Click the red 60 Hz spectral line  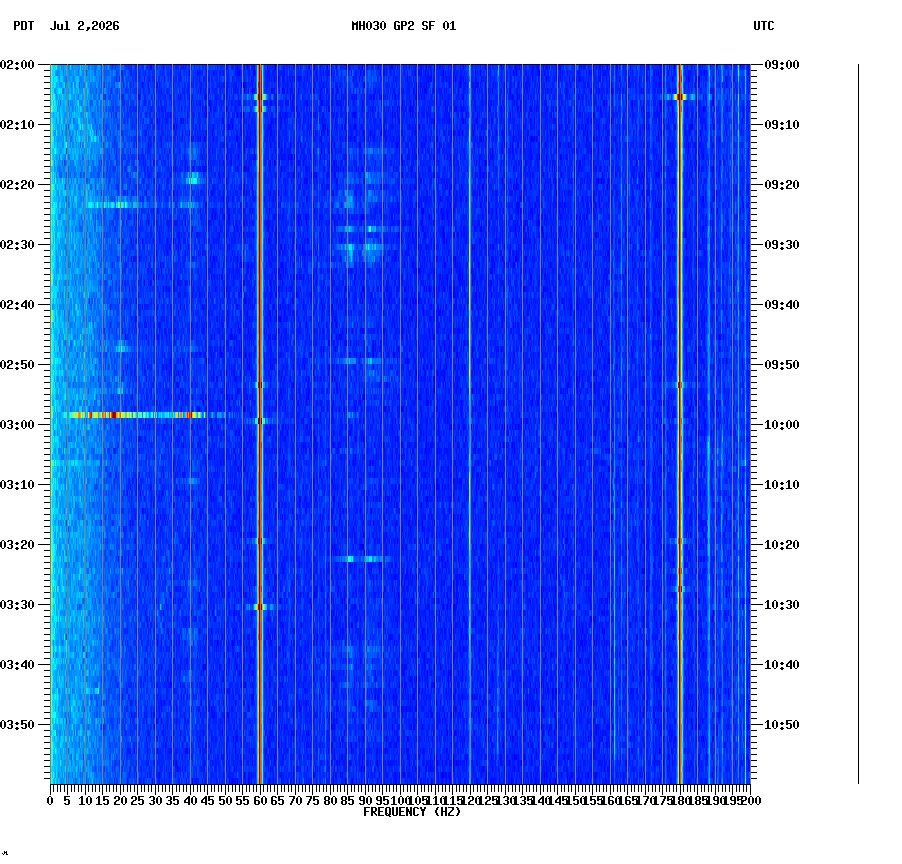tap(260, 424)
